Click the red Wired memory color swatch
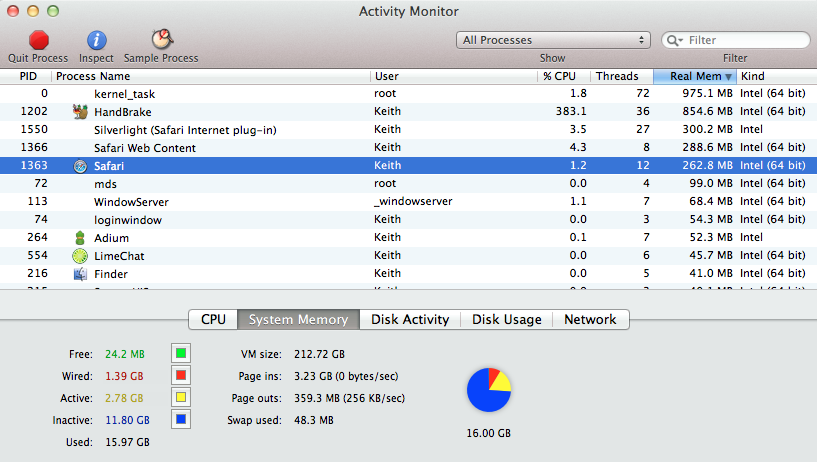This screenshot has width=817, height=462. pos(181,375)
